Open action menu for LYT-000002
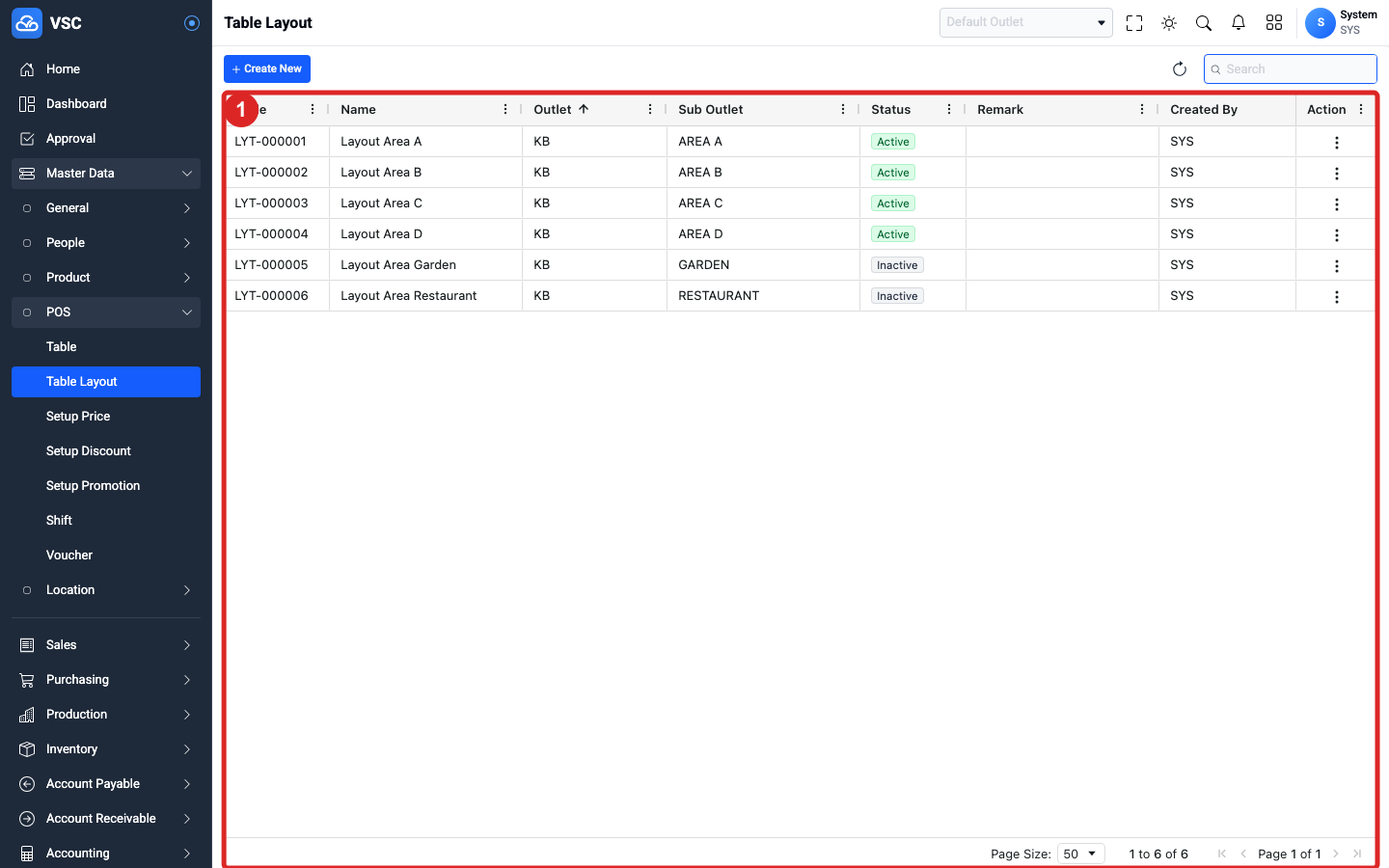Viewport: 1389px width, 868px height. tap(1337, 174)
